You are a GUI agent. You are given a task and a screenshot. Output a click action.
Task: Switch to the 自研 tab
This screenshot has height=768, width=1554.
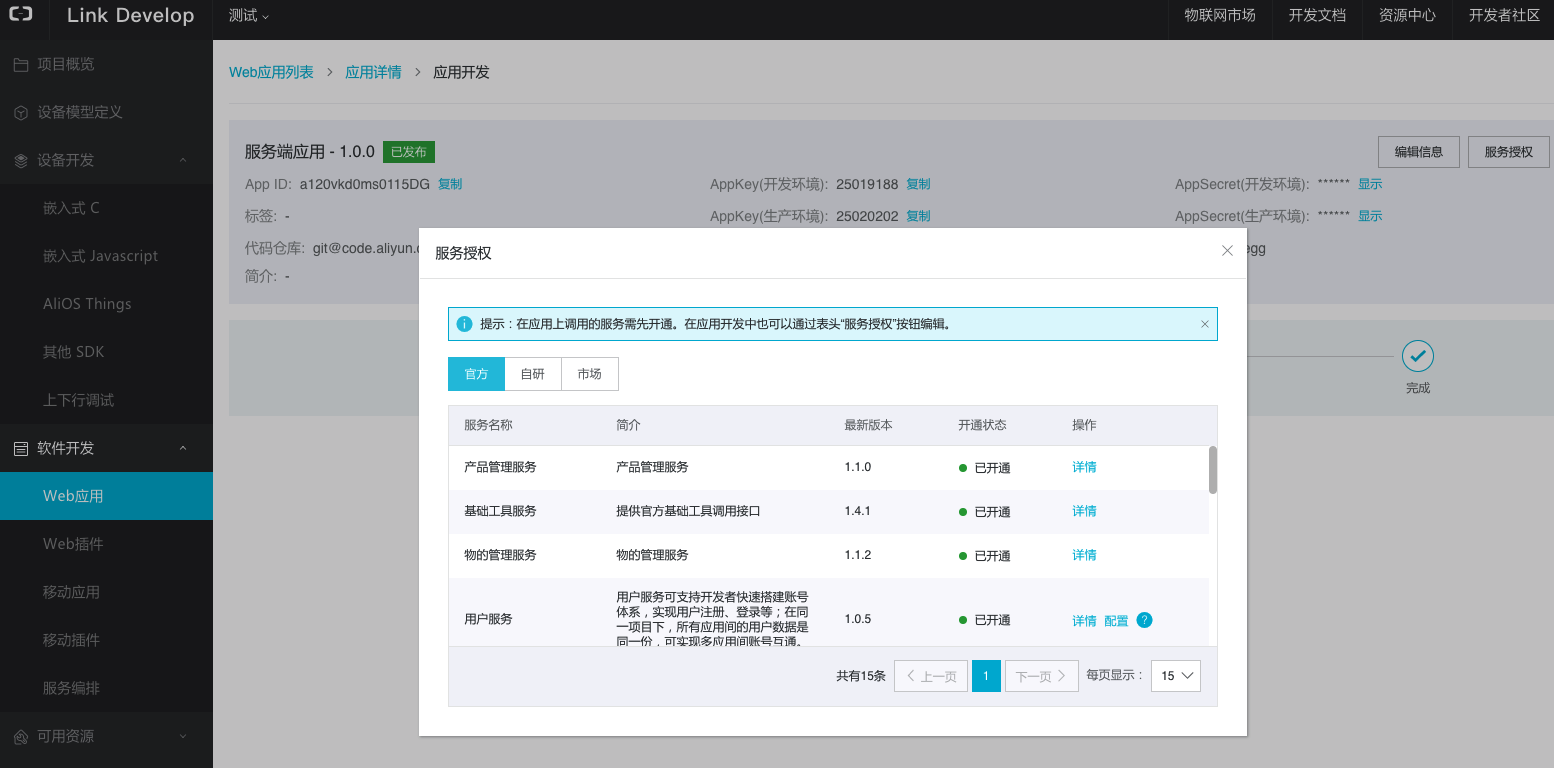coord(533,374)
